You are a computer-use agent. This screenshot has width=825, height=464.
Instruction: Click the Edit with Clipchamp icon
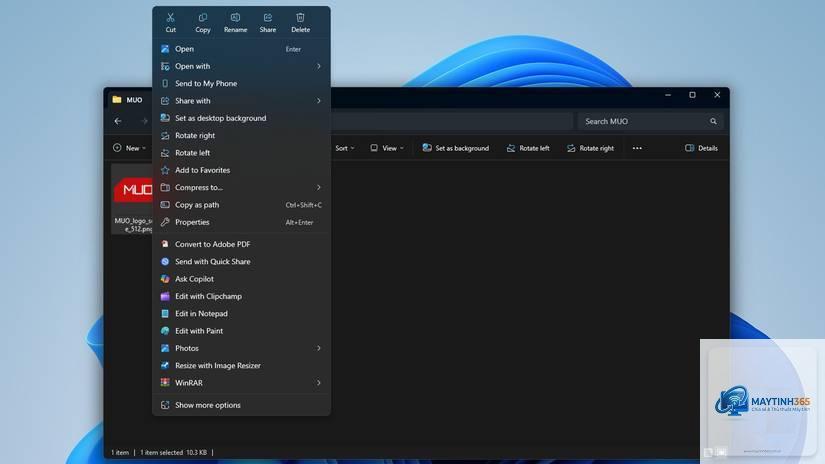click(165, 296)
